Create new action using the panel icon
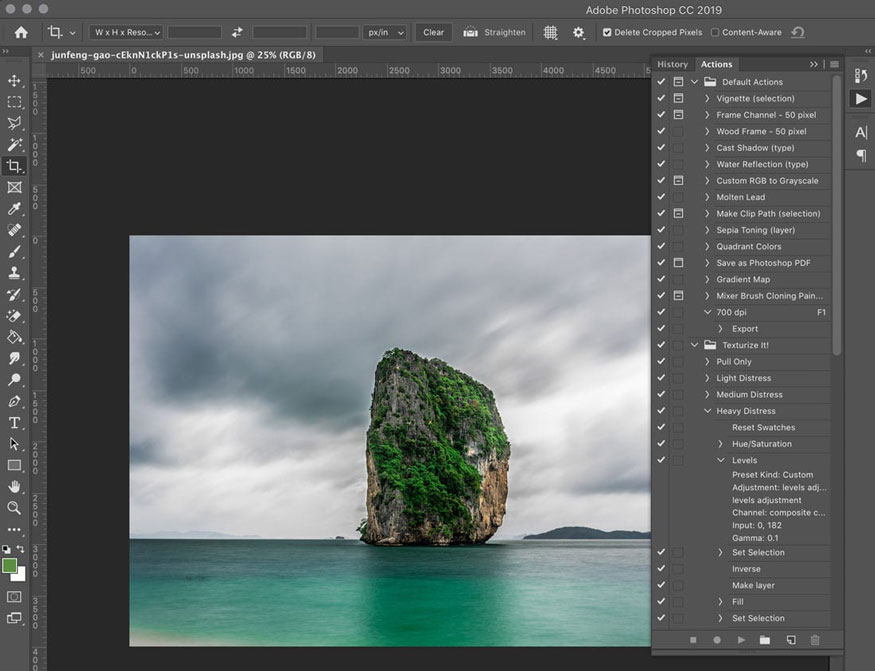 tap(790, 639)
